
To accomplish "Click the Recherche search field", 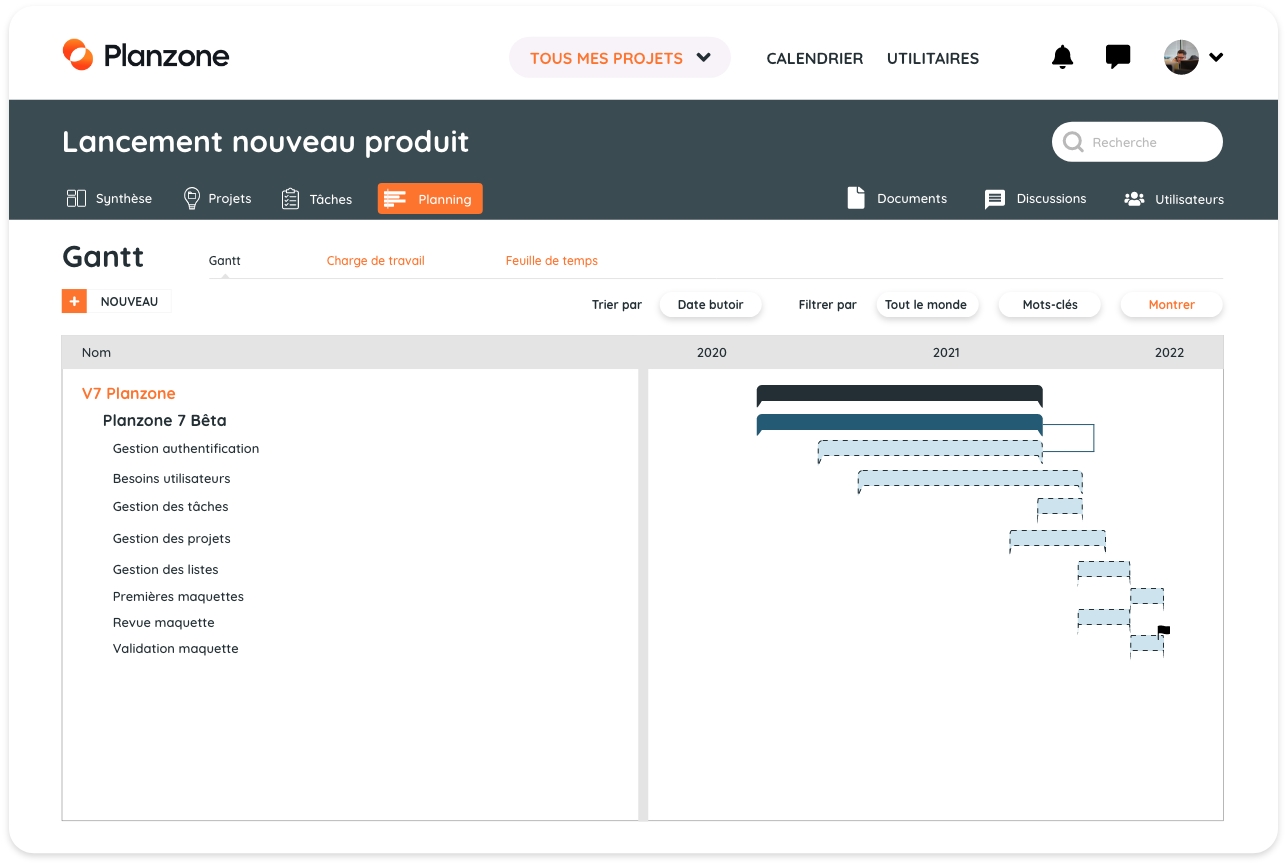I will point(1137,142).
